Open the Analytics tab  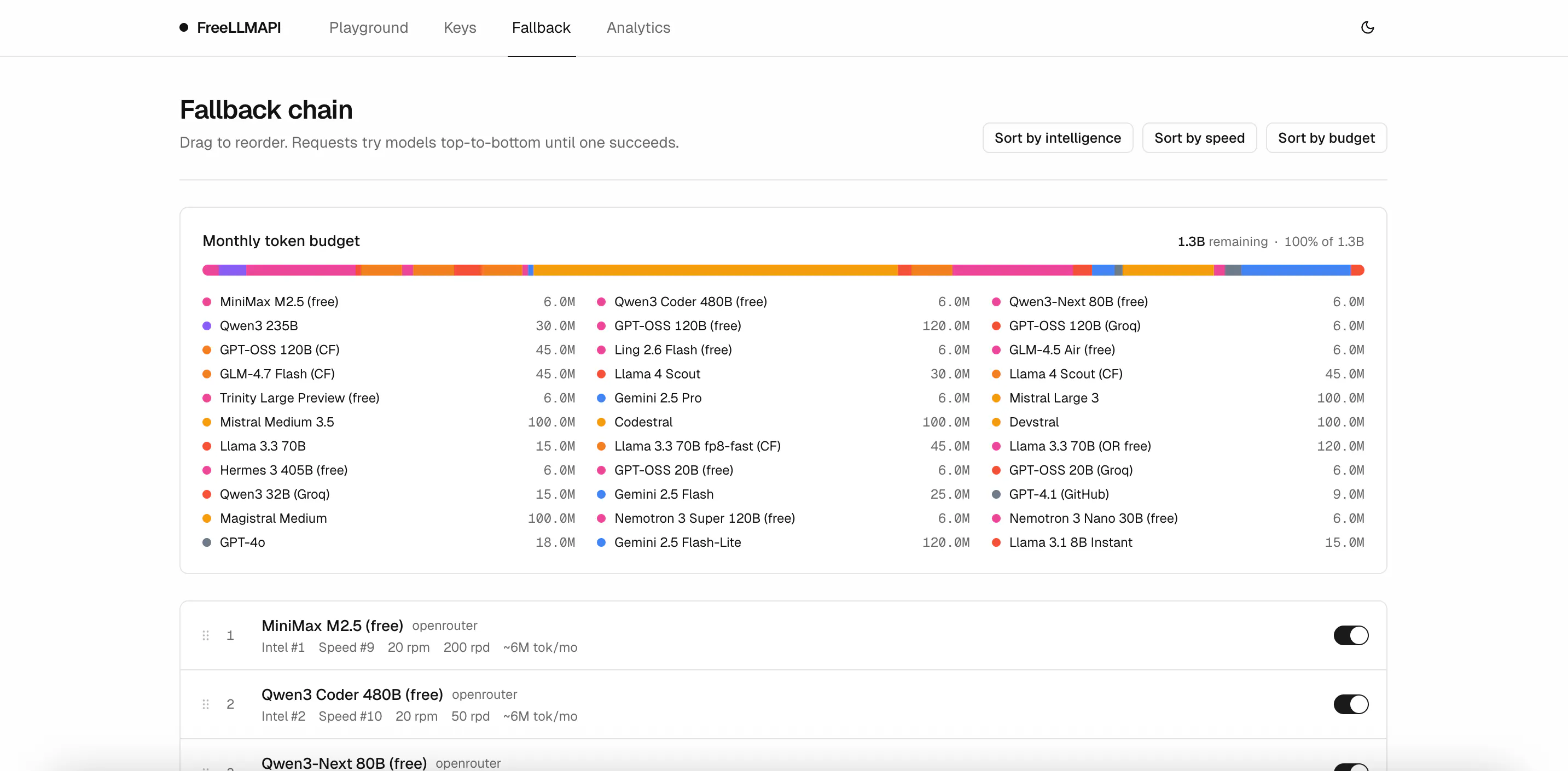point(638,27)
